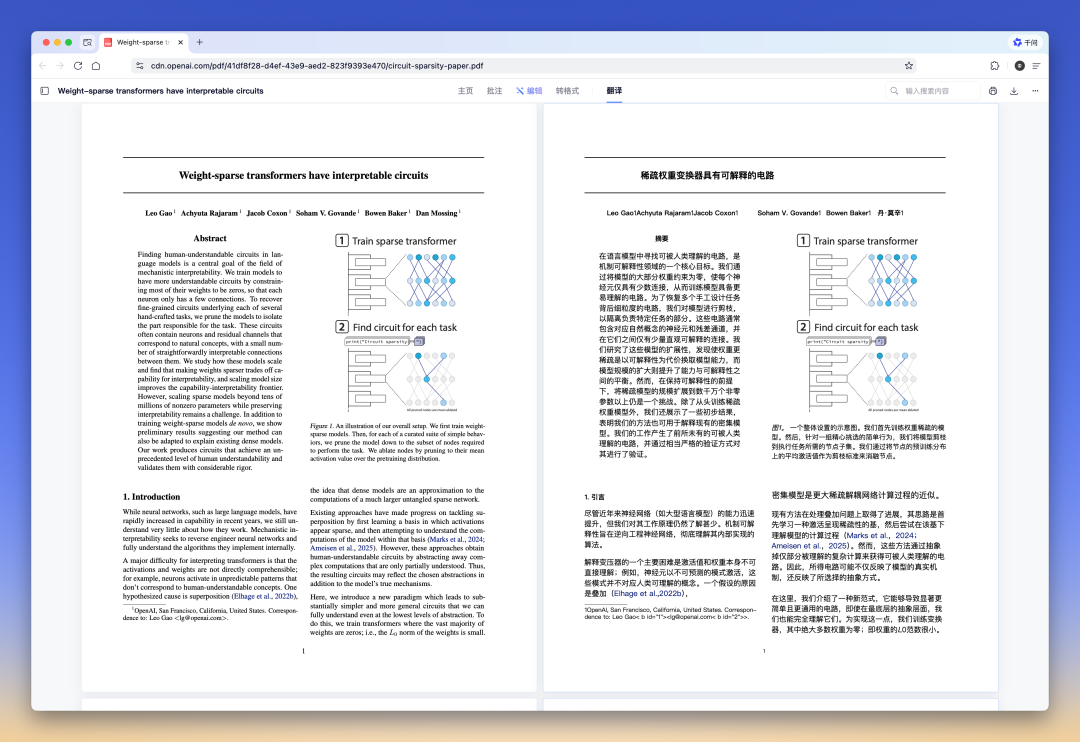The image size is (1080, 742).
Task: Bookmark this page with star icon
Action: pos(908,66)
